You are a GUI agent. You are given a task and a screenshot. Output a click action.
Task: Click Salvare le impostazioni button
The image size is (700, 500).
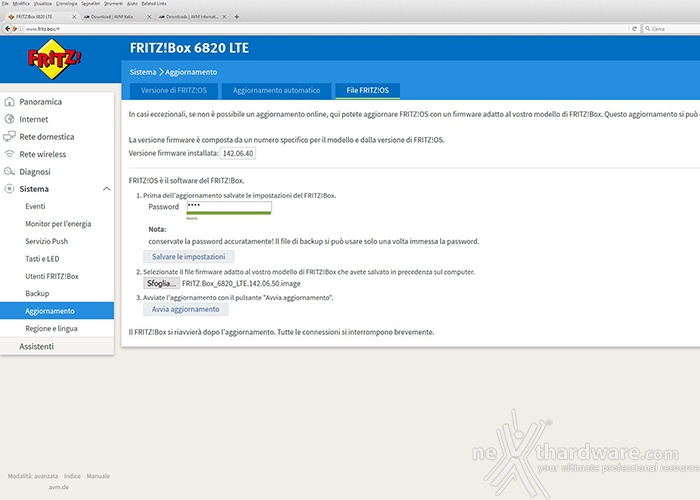(188, 257)
